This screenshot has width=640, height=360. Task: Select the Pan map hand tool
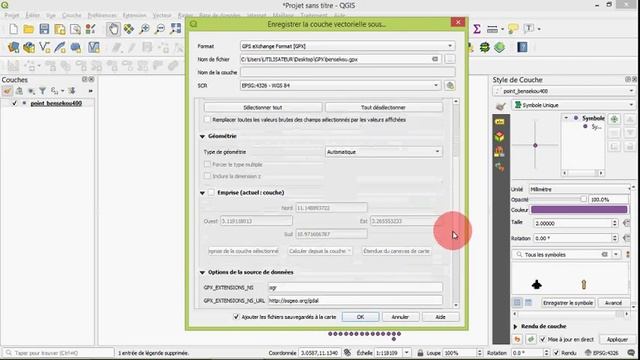[x=113, y=29]
